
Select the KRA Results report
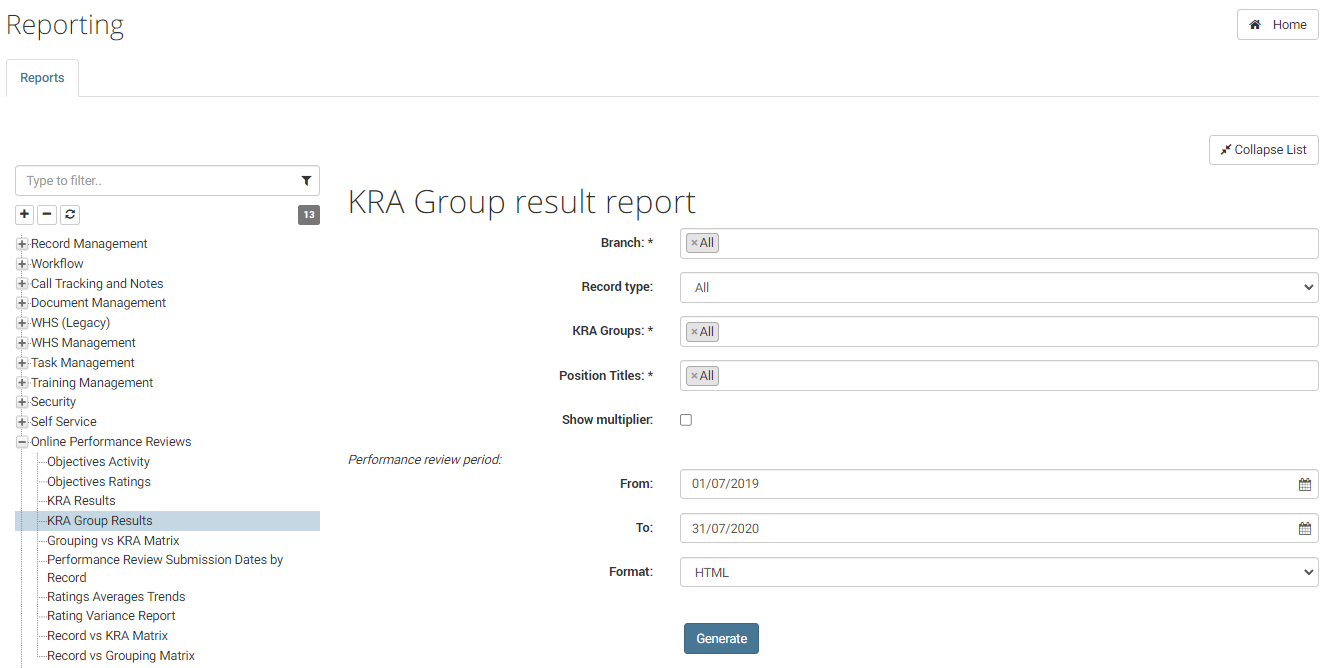pyautogui.click(x=80, y=500)
